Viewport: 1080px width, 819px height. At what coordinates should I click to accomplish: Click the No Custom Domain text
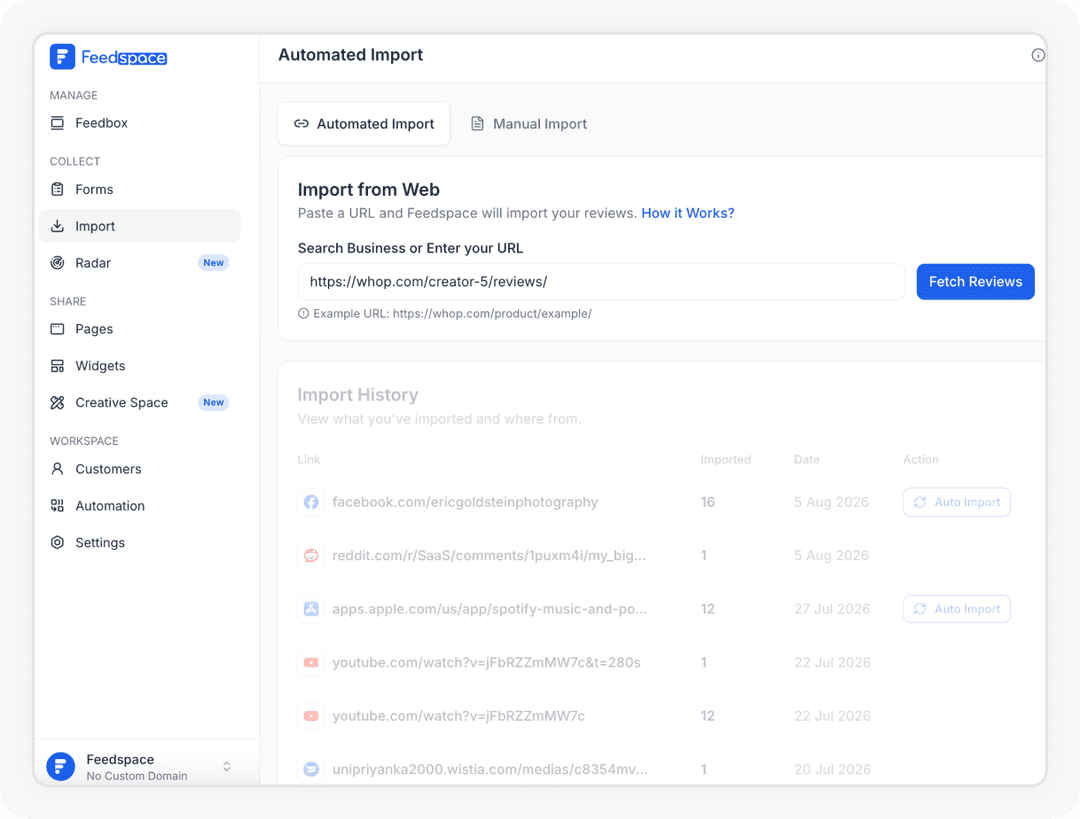136,776
